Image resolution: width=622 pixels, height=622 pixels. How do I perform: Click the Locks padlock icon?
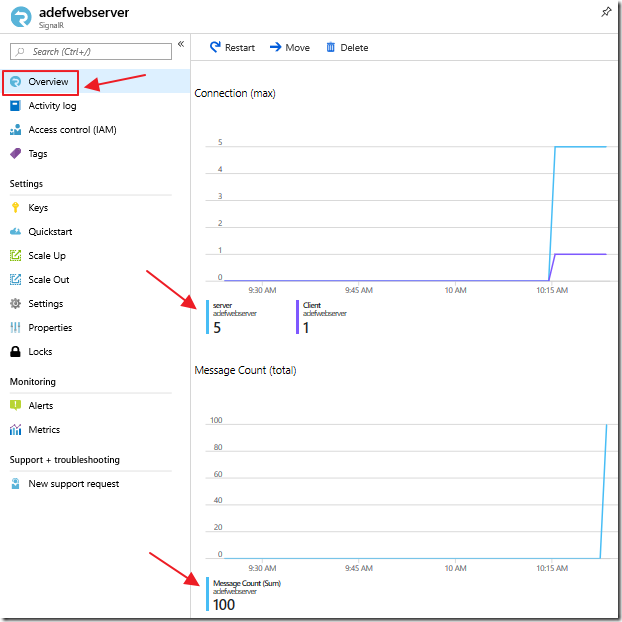coord(15,351)
